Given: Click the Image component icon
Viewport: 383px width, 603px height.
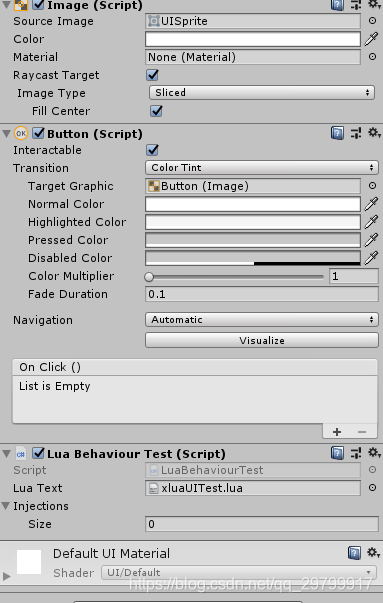Looking at the screenshot, I should pyautogui.click(x=21, y=5).
